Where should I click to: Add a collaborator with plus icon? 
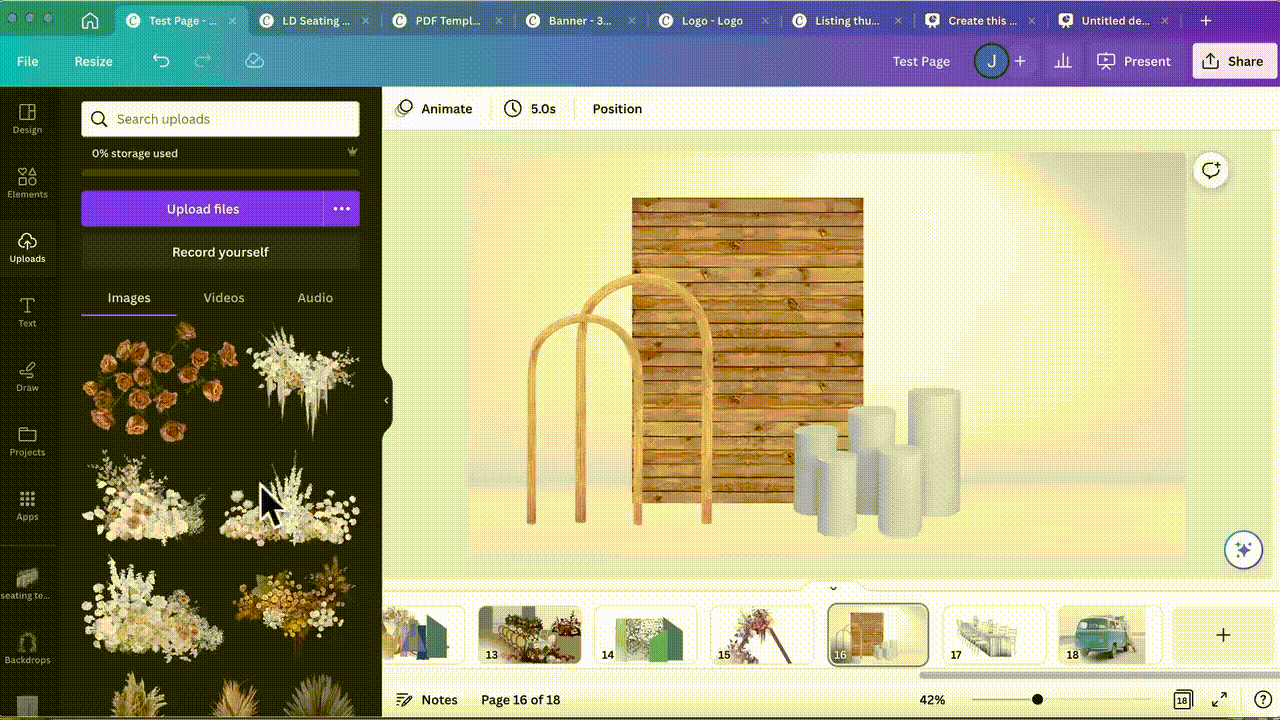click(1020, 61)
